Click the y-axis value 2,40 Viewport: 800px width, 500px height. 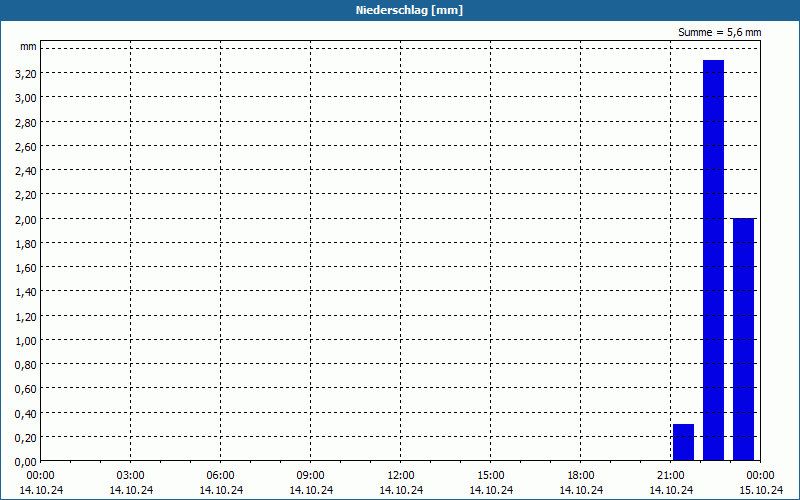[x=26, y=171]
